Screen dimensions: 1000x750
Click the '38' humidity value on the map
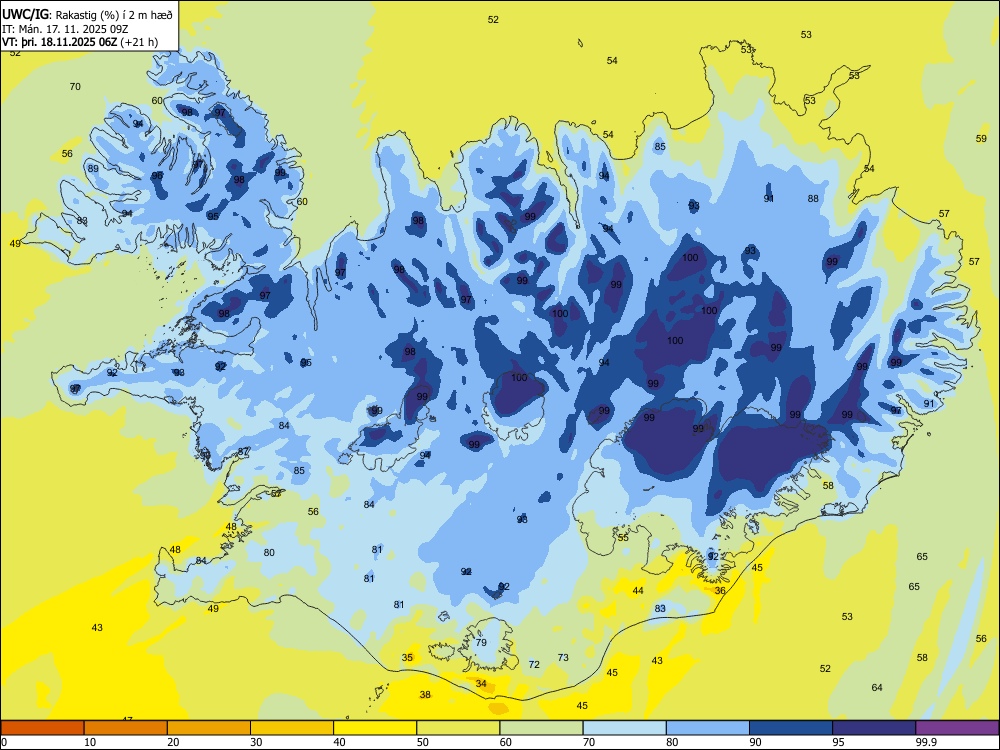tap(425, 695)
